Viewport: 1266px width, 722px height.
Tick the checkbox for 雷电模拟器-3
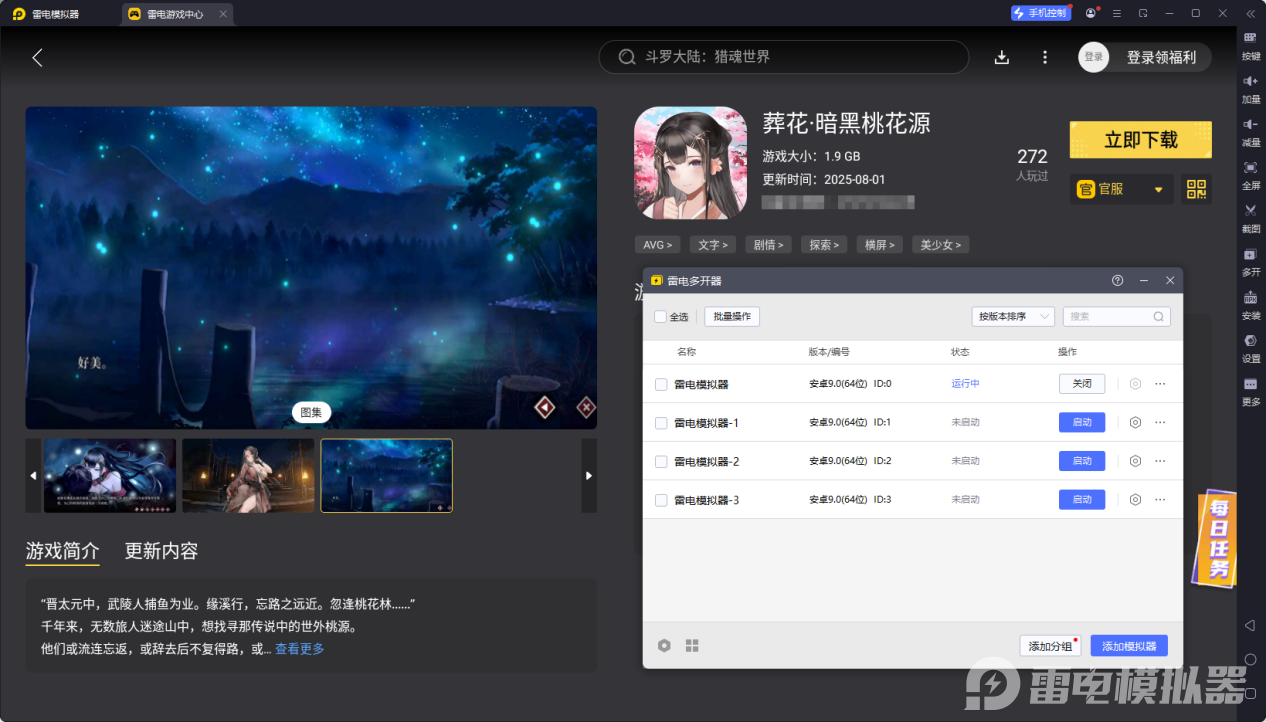click(661, 500)
